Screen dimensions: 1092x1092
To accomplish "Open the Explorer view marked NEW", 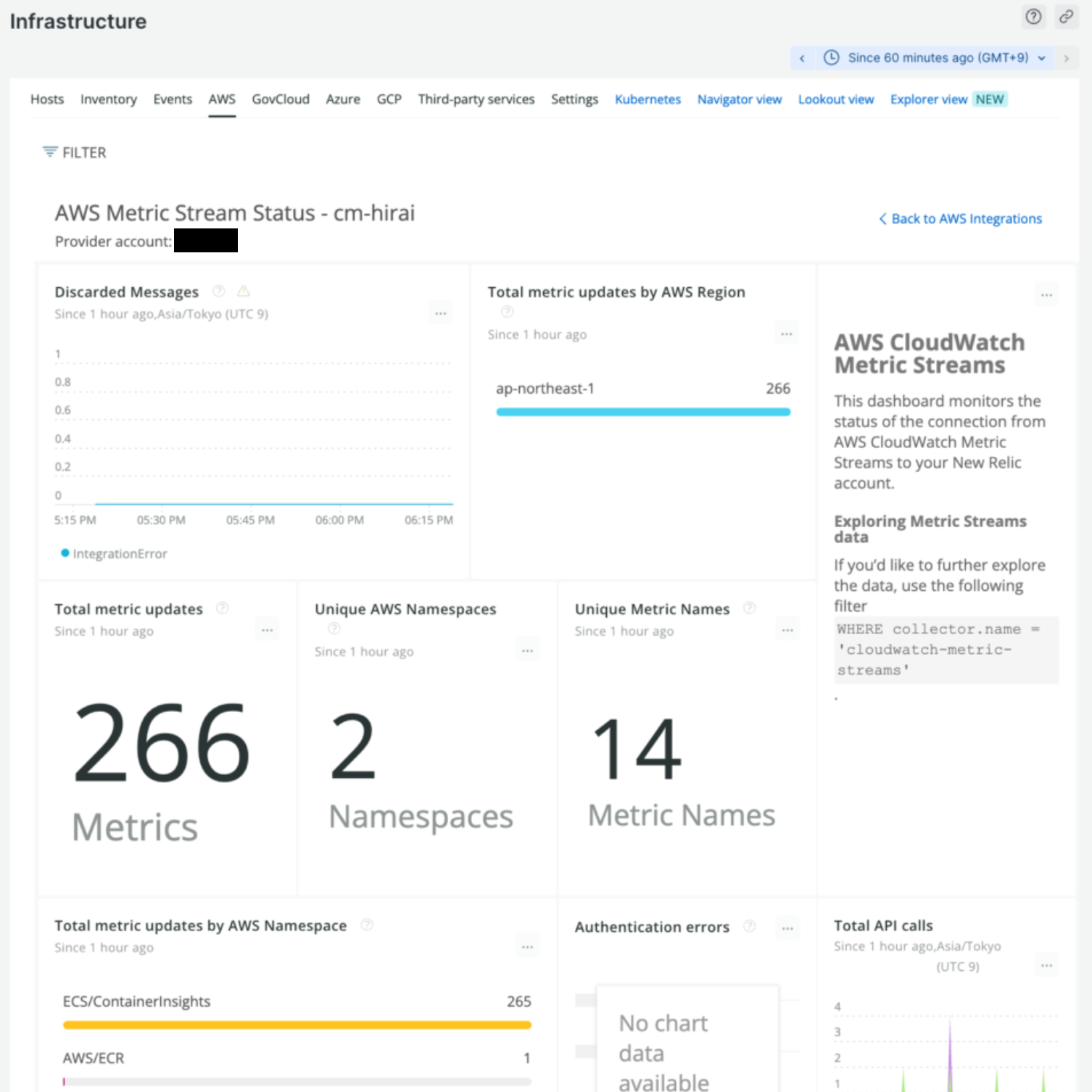I will coord(929,99).
